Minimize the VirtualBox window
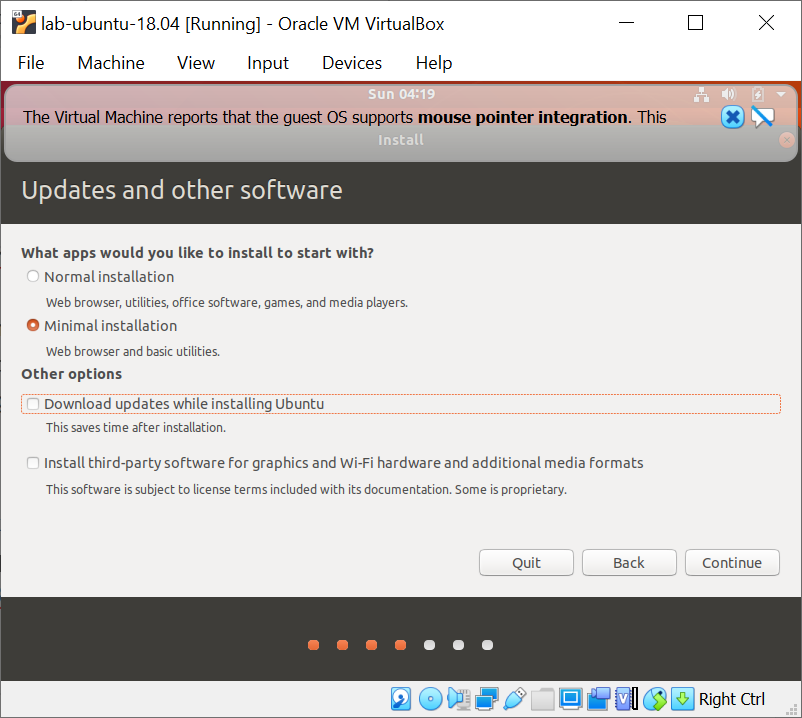 point(627,23)
